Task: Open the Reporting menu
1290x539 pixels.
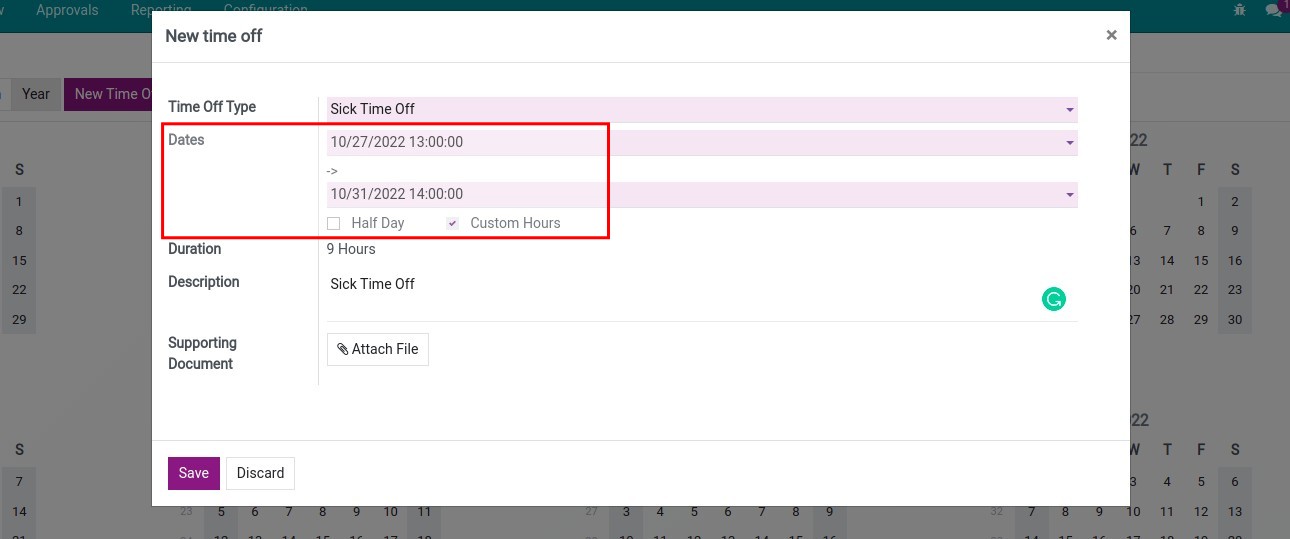Action: [x=161, y=10]
